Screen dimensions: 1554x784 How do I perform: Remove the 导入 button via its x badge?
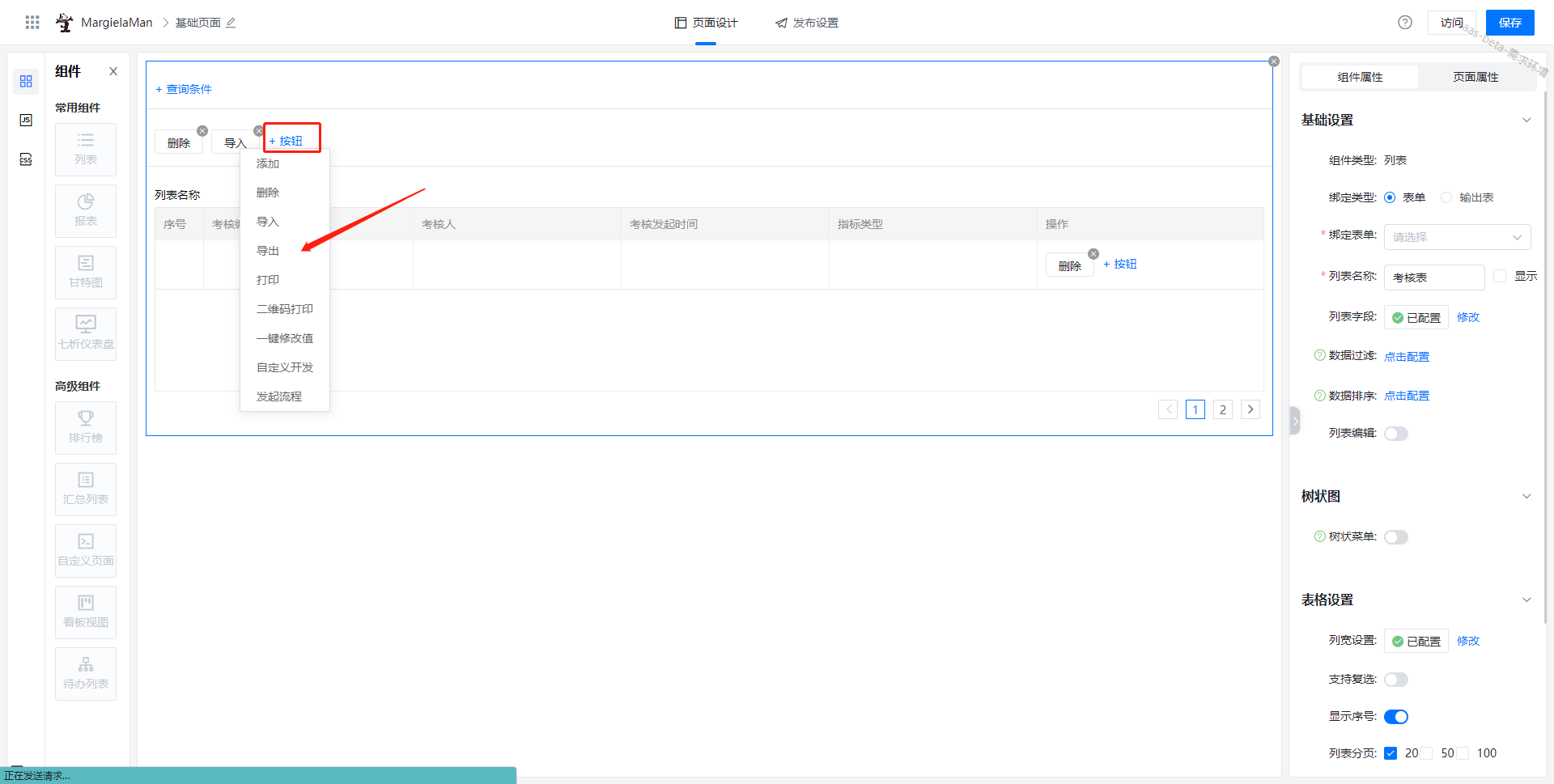(258, 131)
